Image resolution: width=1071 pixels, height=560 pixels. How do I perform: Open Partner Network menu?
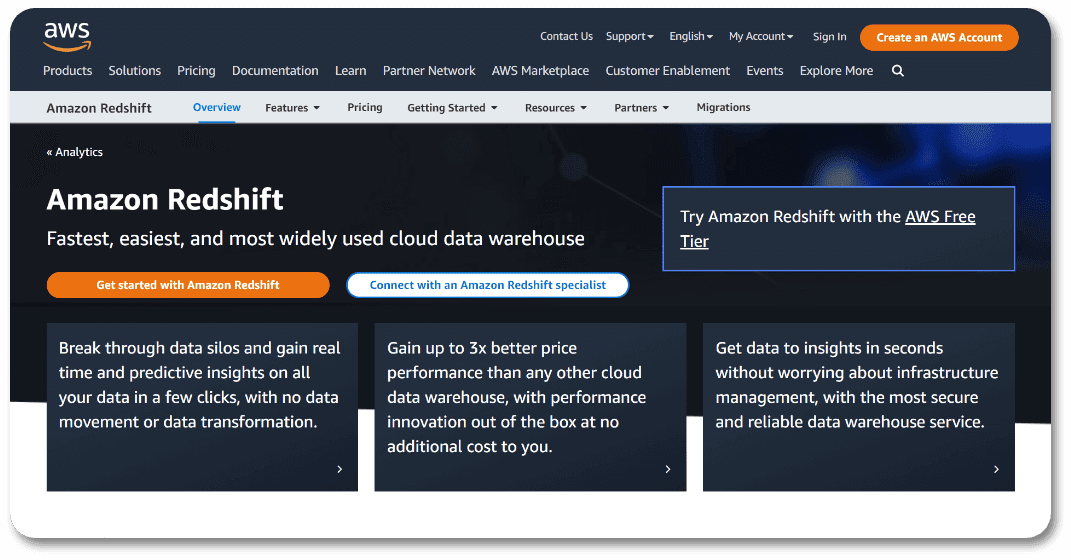(429, 70)
